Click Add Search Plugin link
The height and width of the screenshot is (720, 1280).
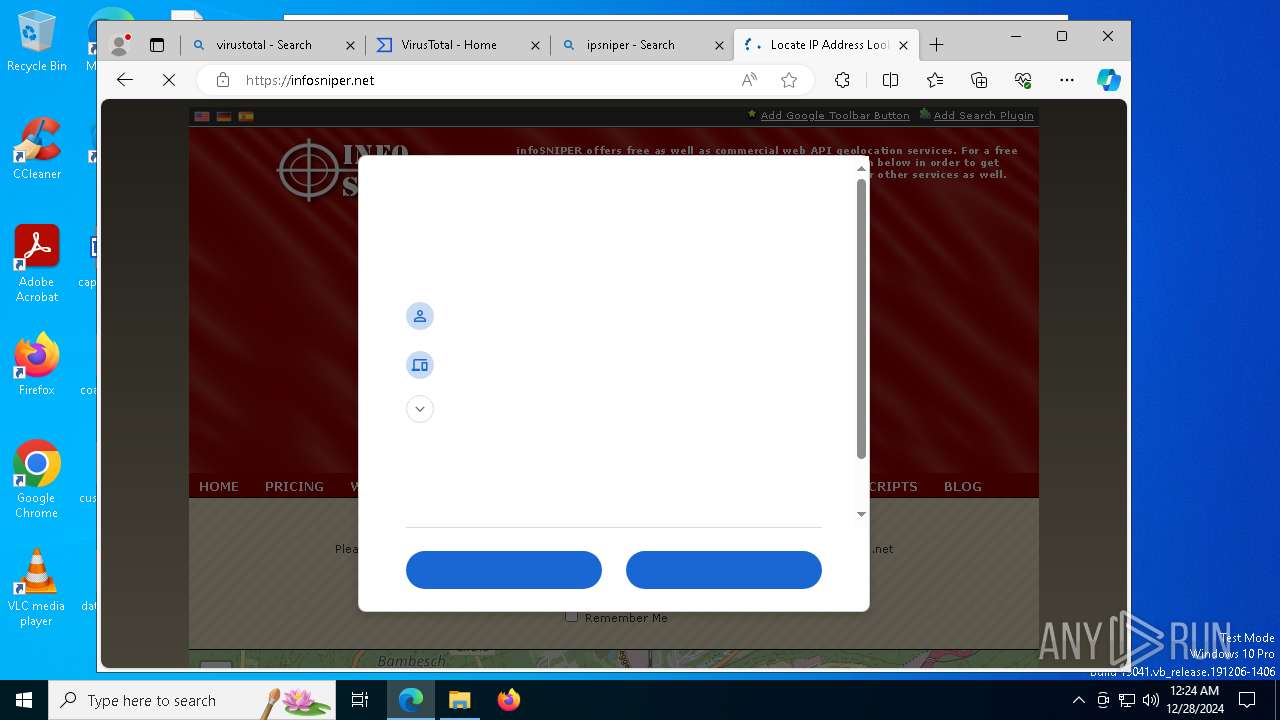coord(983,116)
